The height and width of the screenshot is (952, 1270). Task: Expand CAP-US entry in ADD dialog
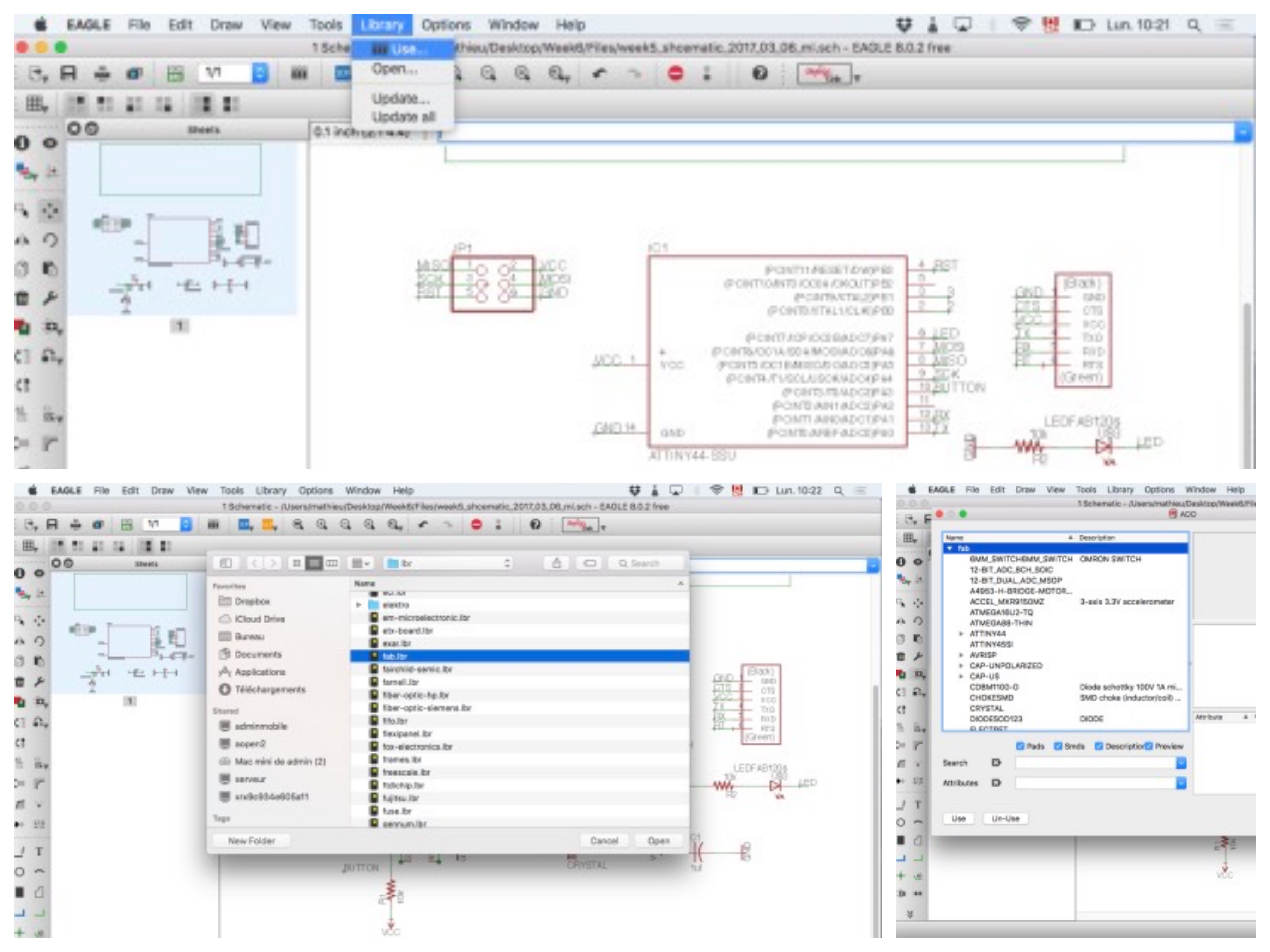pos(961,677)
